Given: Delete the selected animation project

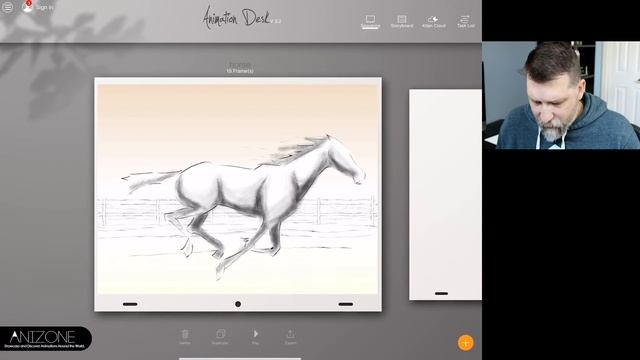Looking at the screenshot, I should [185, 337].
